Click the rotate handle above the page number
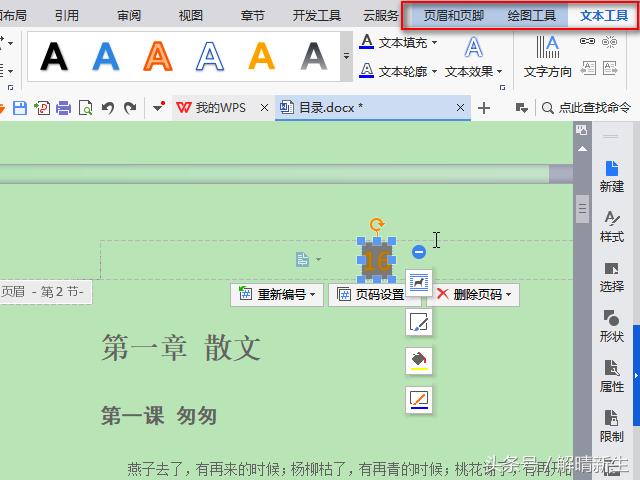This screenshot has height=480, width=640. pyautogui.click(x=376, y=224)
